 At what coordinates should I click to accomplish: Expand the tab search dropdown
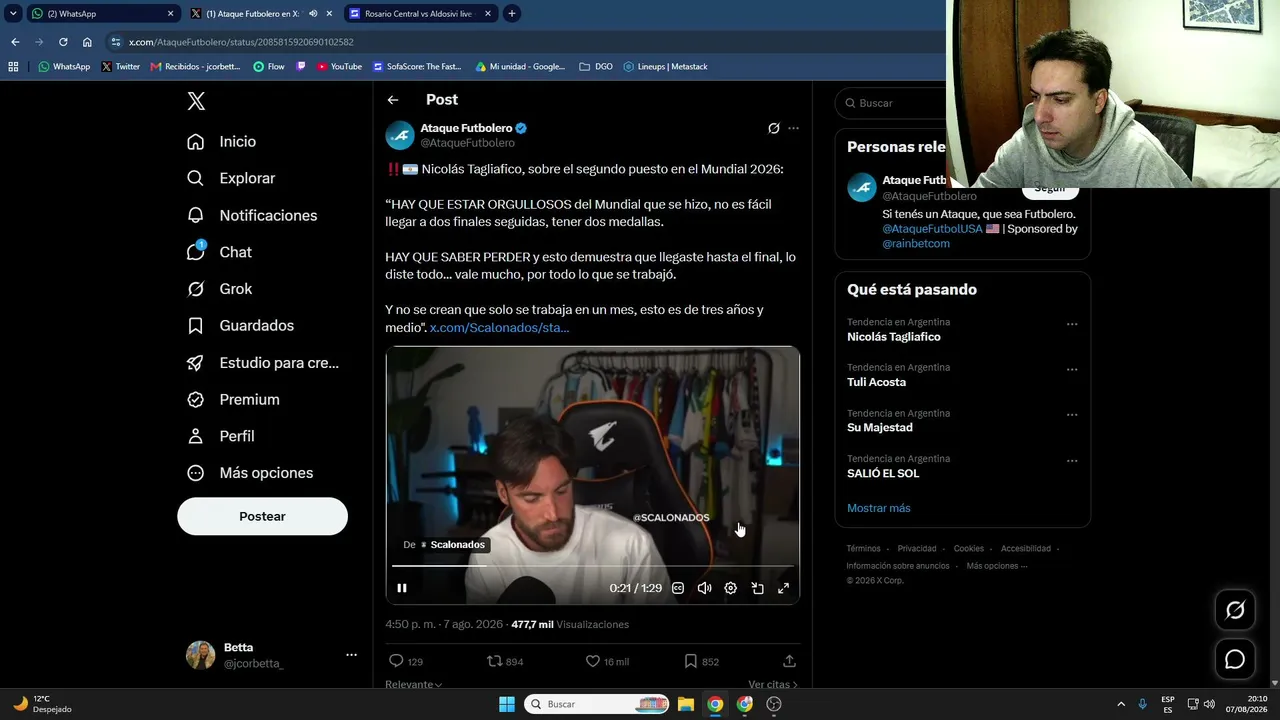(x=13, y=14)
